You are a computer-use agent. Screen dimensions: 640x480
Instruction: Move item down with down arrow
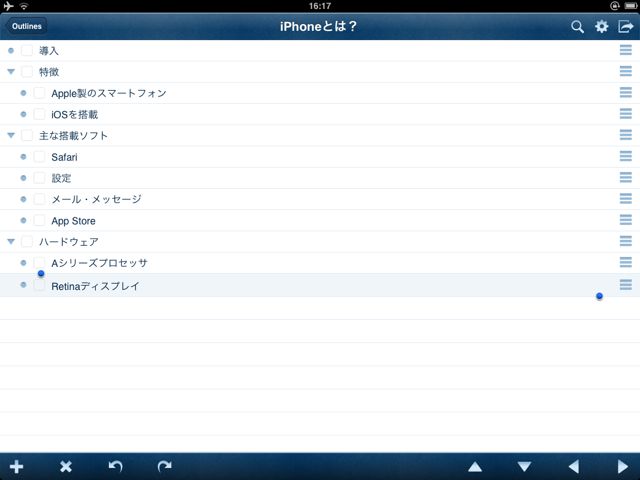(x=524, y=467)
